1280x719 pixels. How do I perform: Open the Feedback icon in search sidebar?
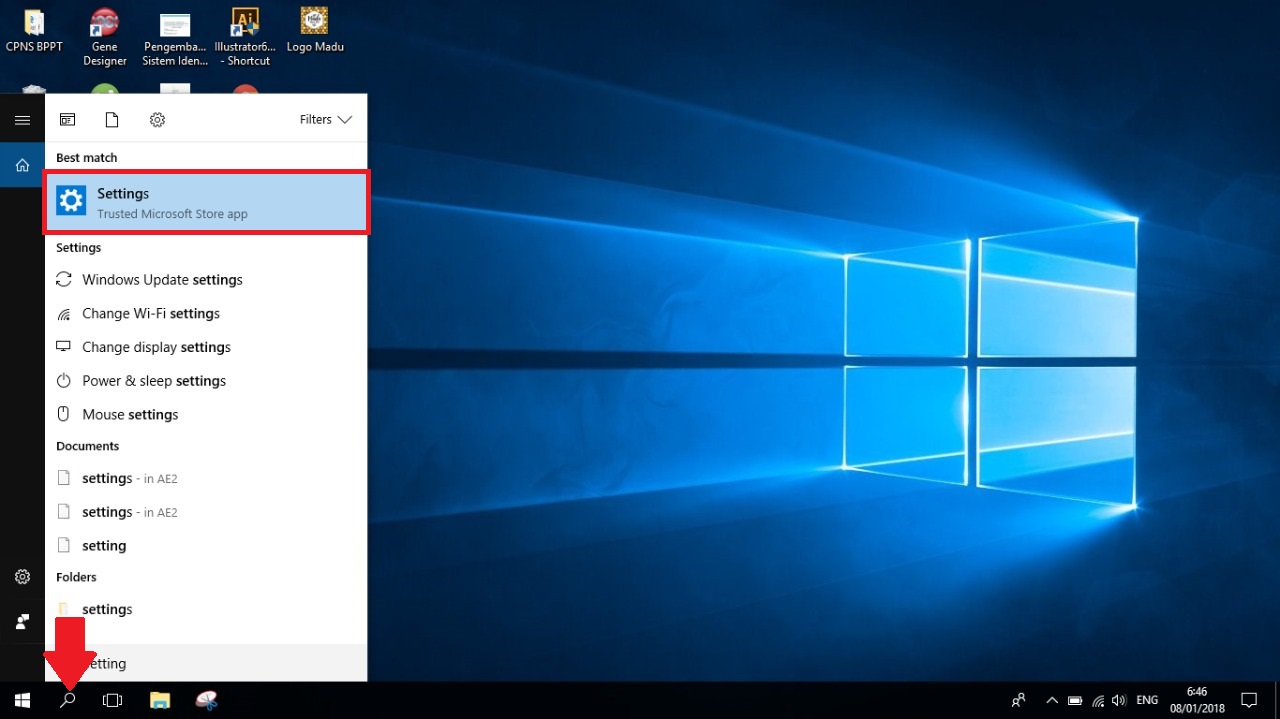[x=22, y=622]
